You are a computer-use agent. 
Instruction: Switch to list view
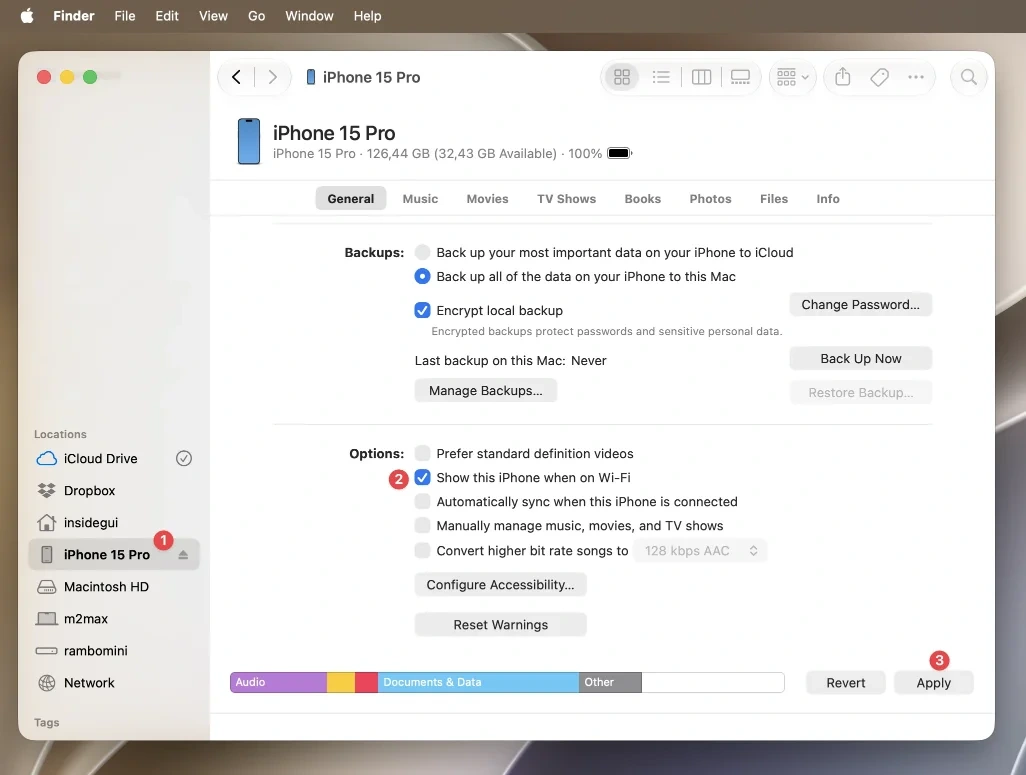[661, 77]
